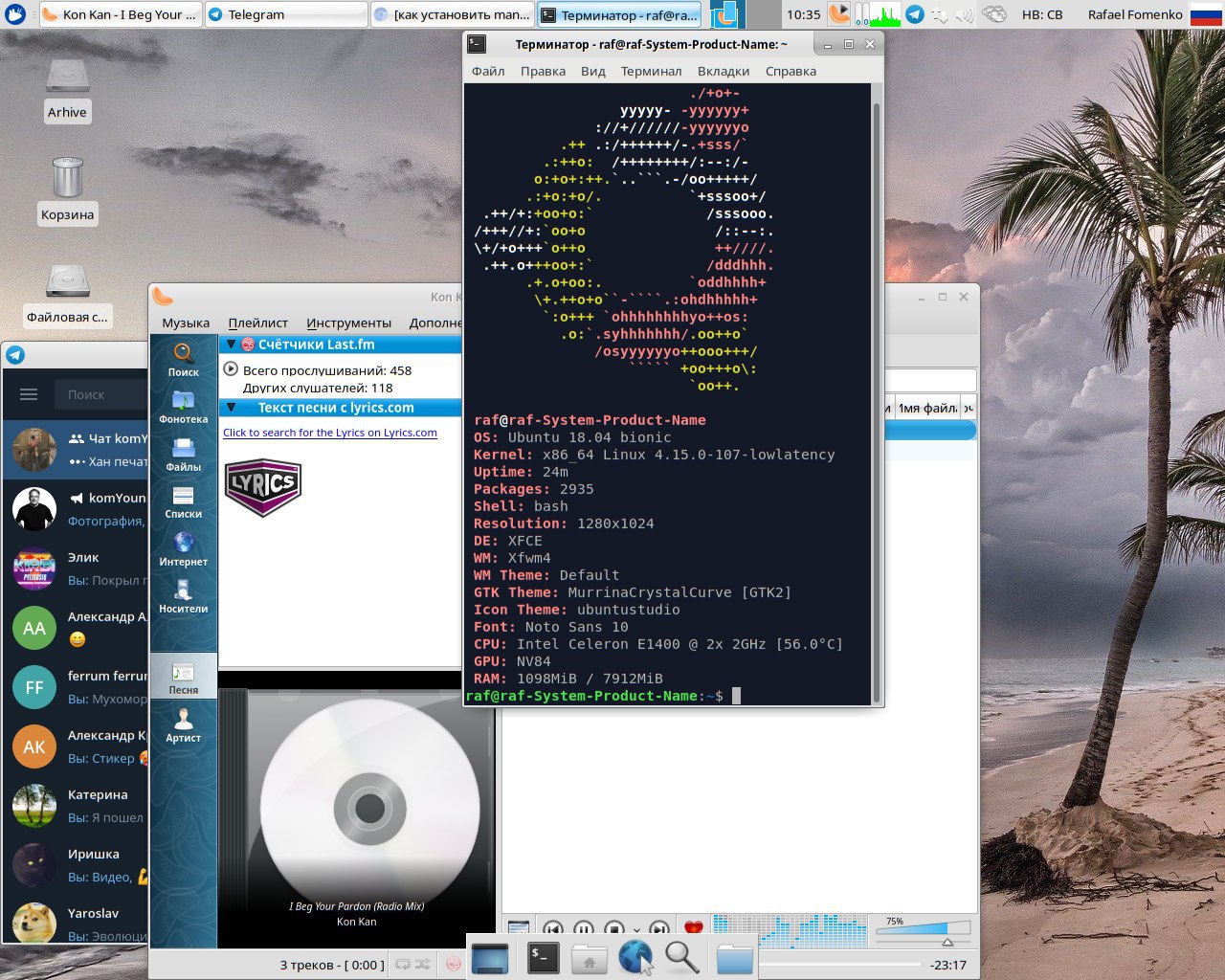Open the Файлы section in Clementine sidebar
This screenshot has height=980, width=1225.
183,454
